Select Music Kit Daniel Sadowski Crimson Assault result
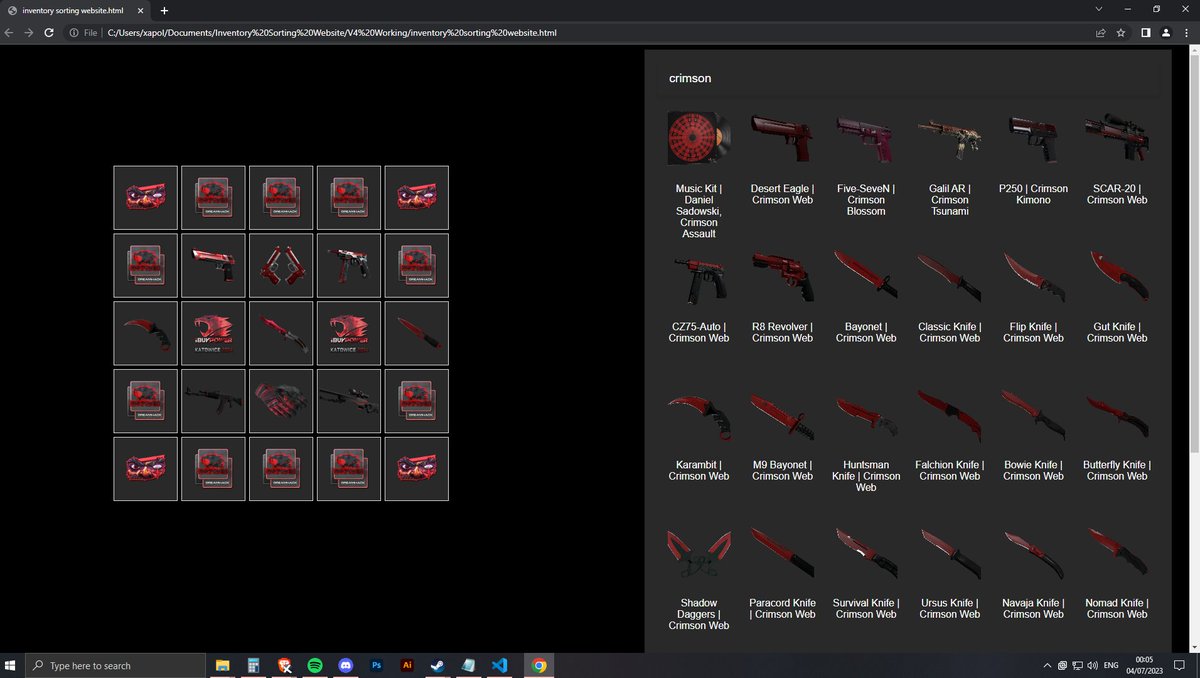This screenshot has width=1200, height=678. (699, 175)
